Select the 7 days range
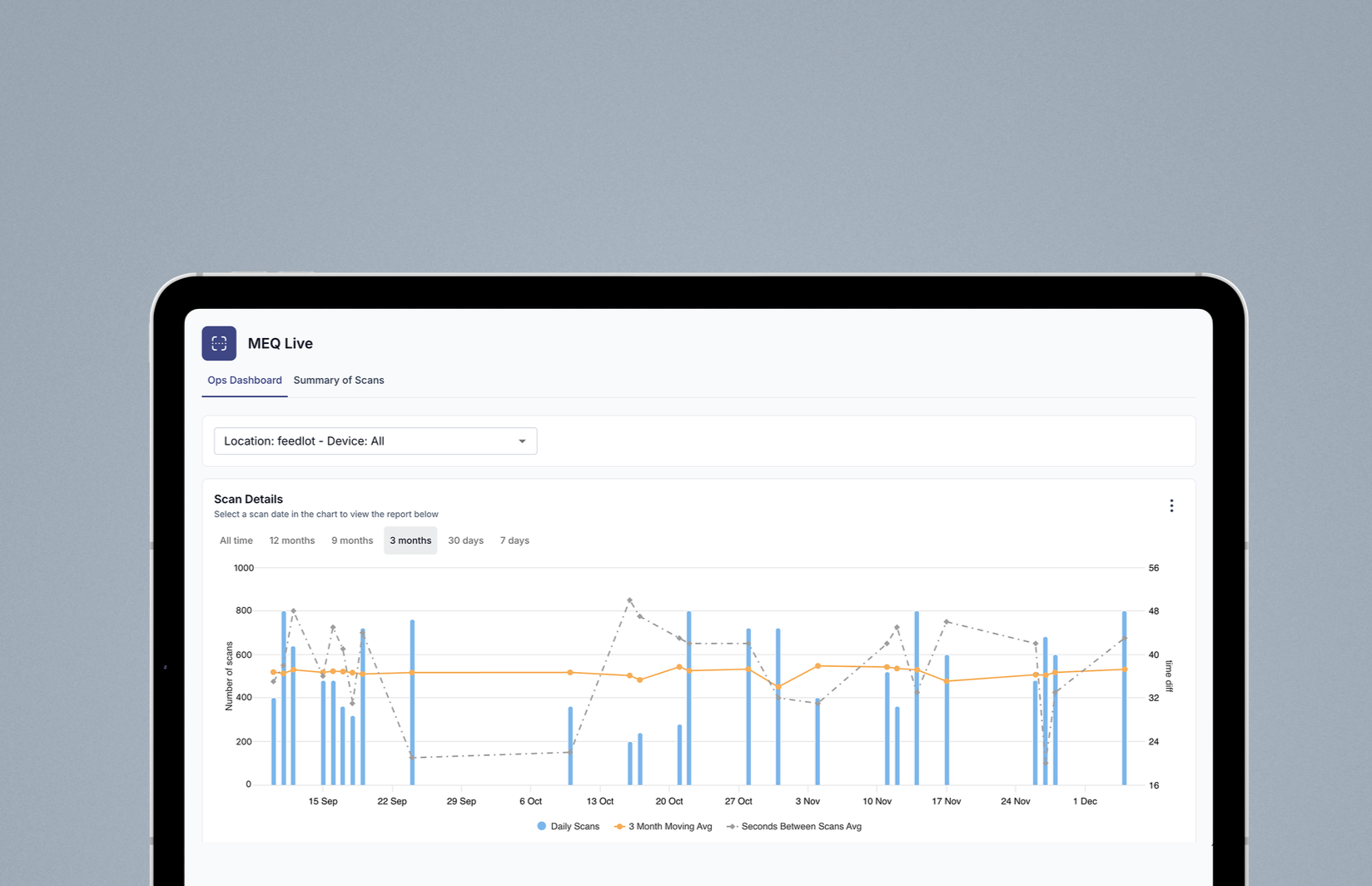 [514, 540]
